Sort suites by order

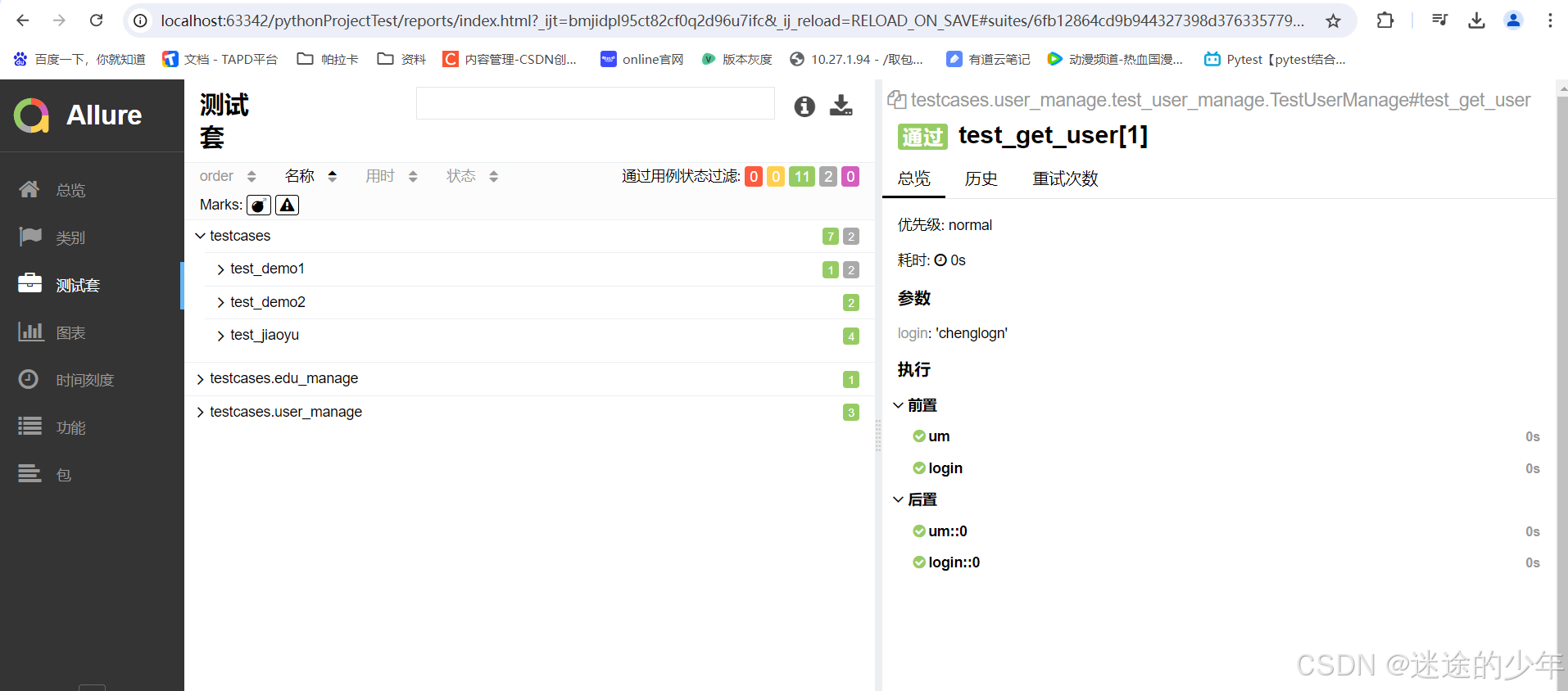[228, 176]
